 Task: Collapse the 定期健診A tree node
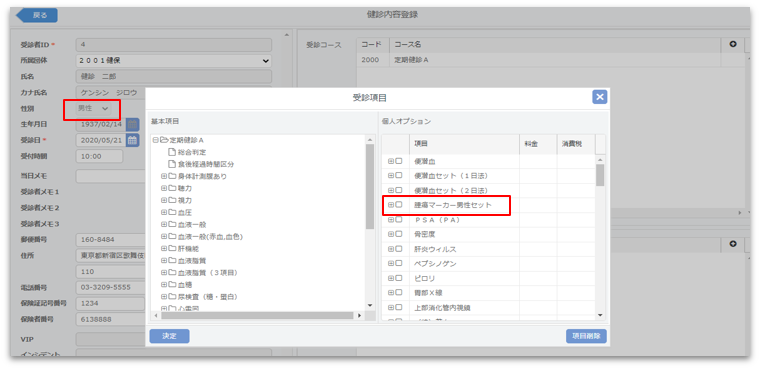pyautogui.click(x=156, y=140)
